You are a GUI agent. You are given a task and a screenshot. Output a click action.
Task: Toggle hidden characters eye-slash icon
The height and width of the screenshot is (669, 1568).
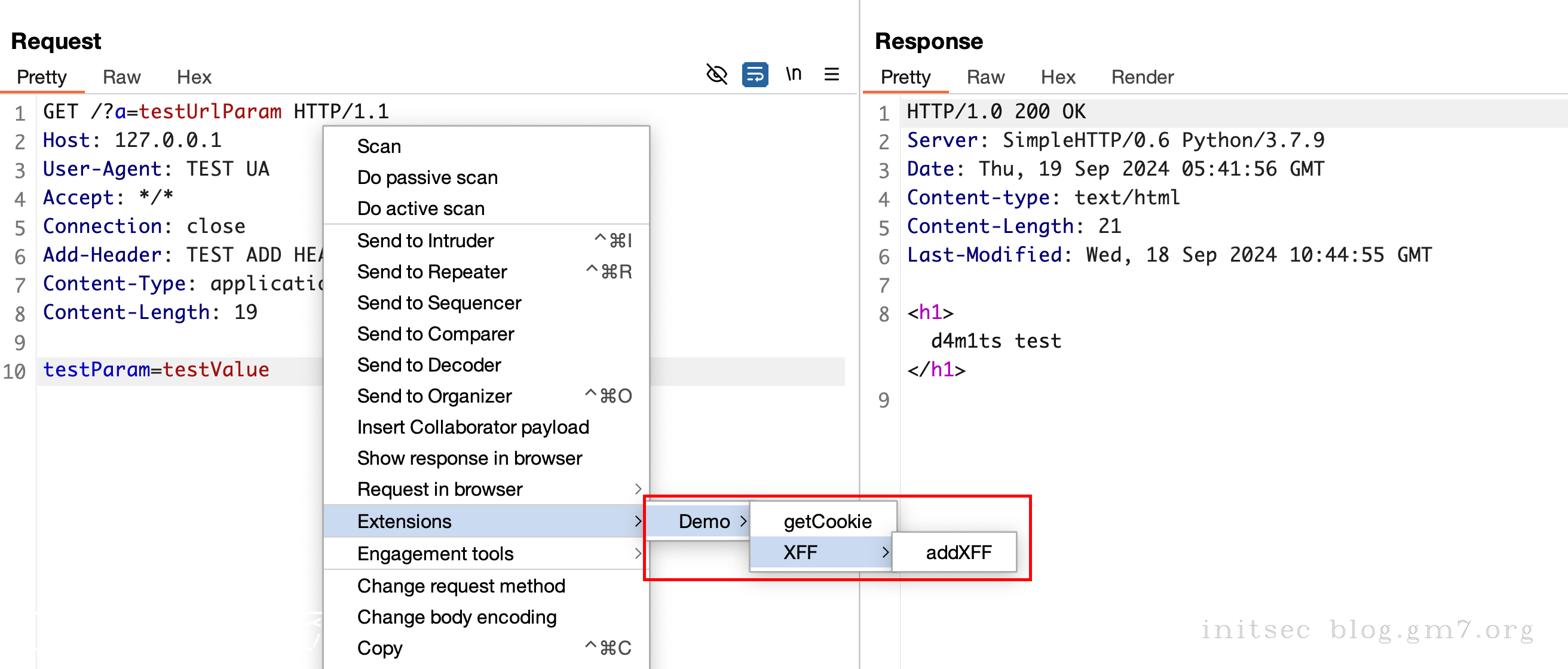[716, 74]
